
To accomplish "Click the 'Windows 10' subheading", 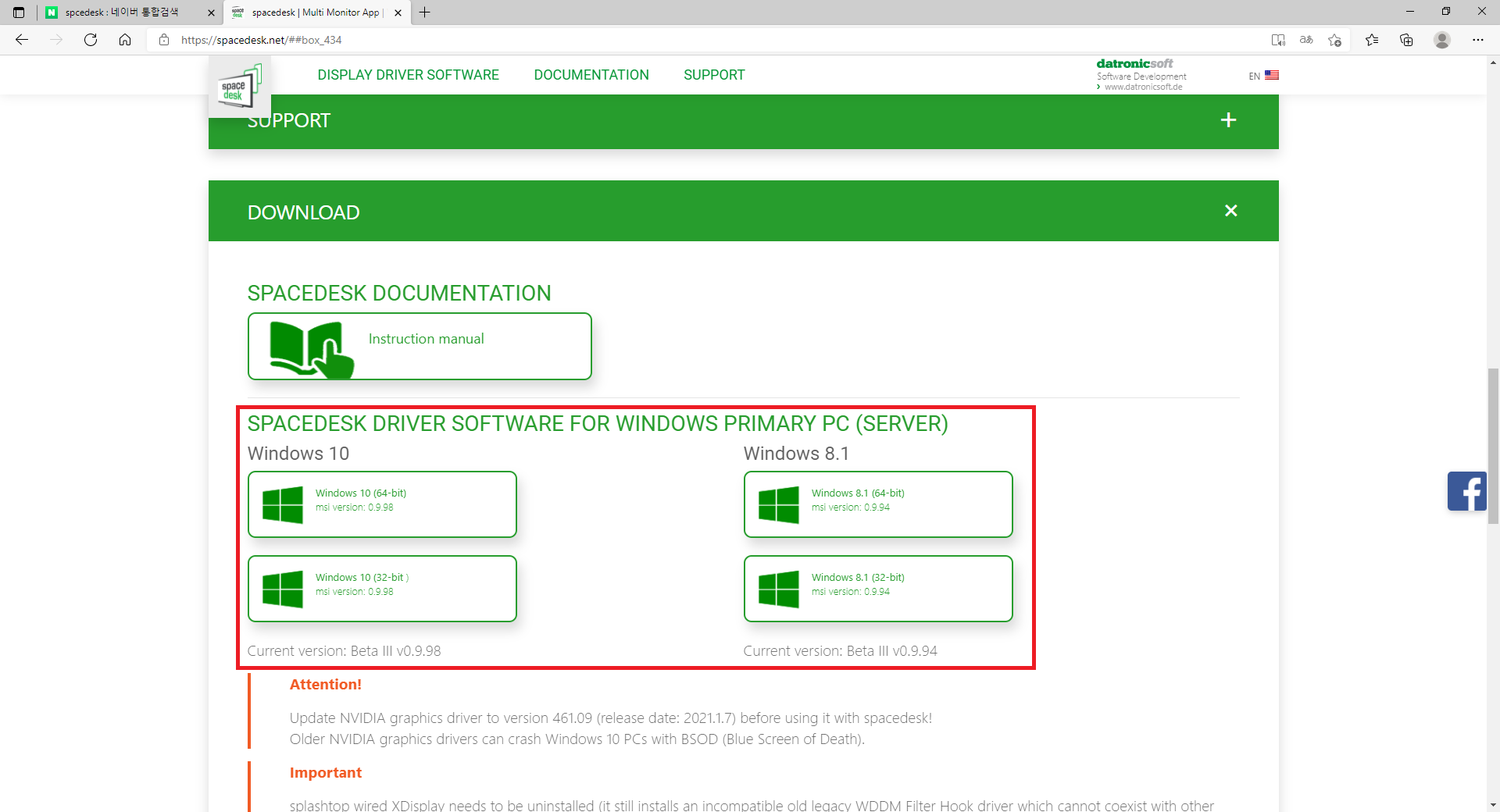I will [x=298, y=454].
